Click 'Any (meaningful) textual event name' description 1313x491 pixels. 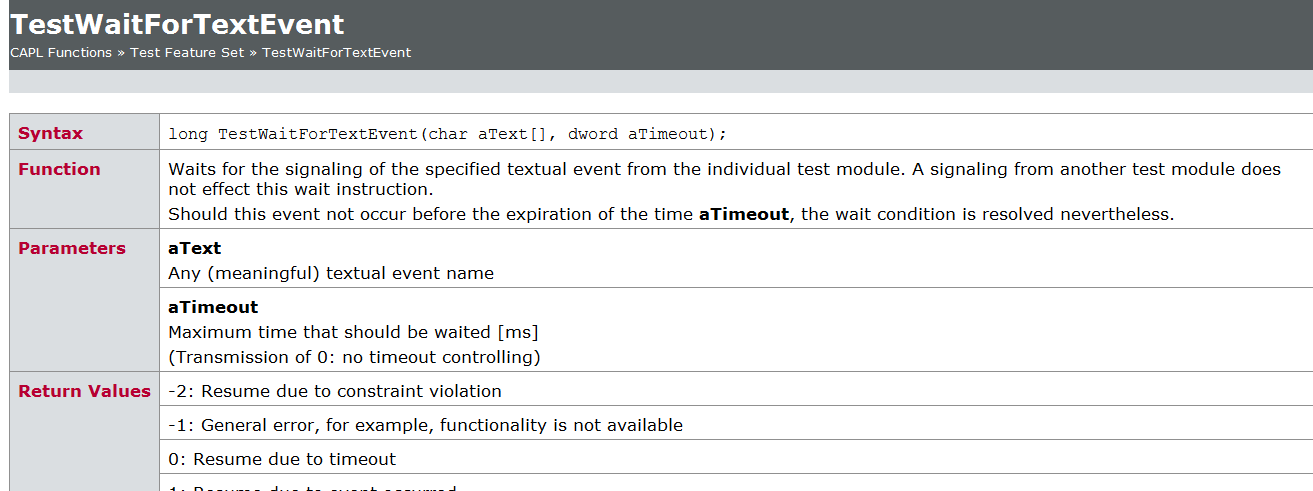click(331, 273)
